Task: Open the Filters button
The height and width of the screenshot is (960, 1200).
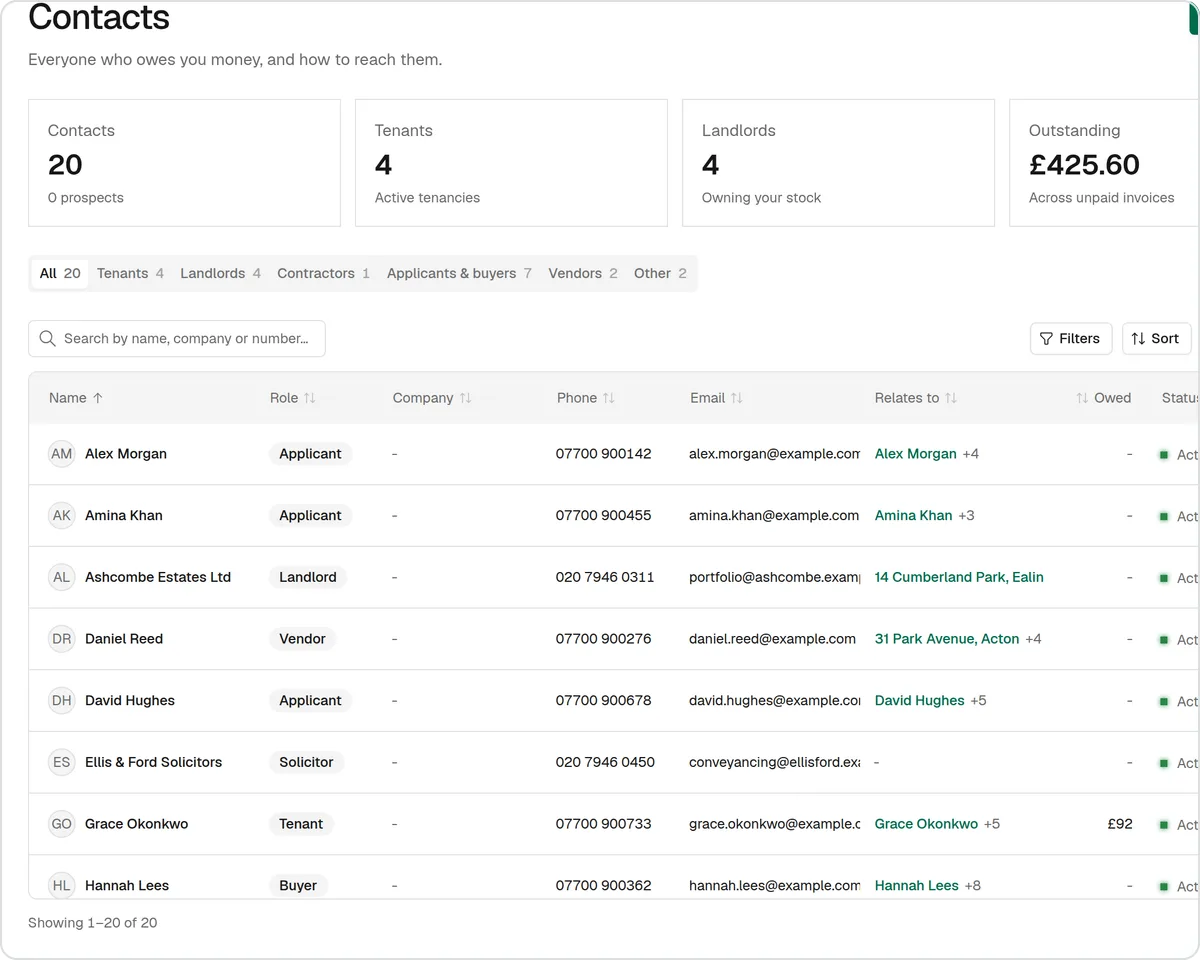Action: (x=1071, y=339)
